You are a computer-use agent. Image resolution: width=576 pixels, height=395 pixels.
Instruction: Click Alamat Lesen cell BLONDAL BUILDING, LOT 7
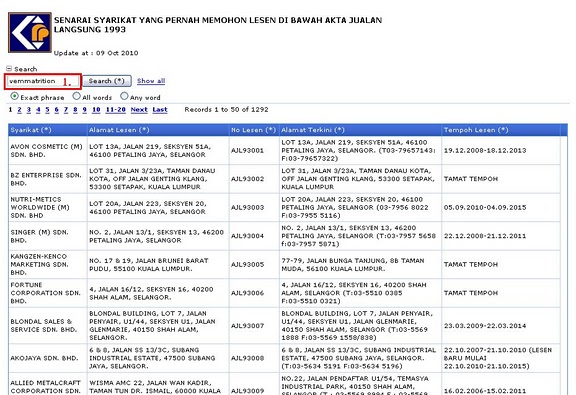[158, 326]
